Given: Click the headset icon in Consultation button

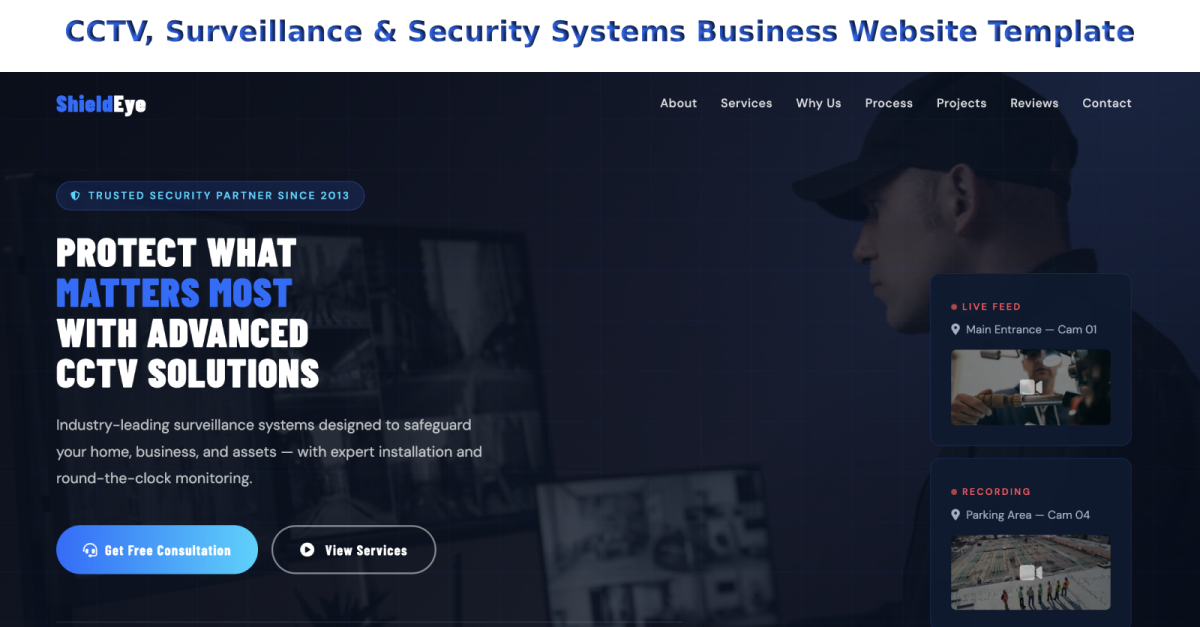Looking at the screenshot, I should tap(90, 550).
